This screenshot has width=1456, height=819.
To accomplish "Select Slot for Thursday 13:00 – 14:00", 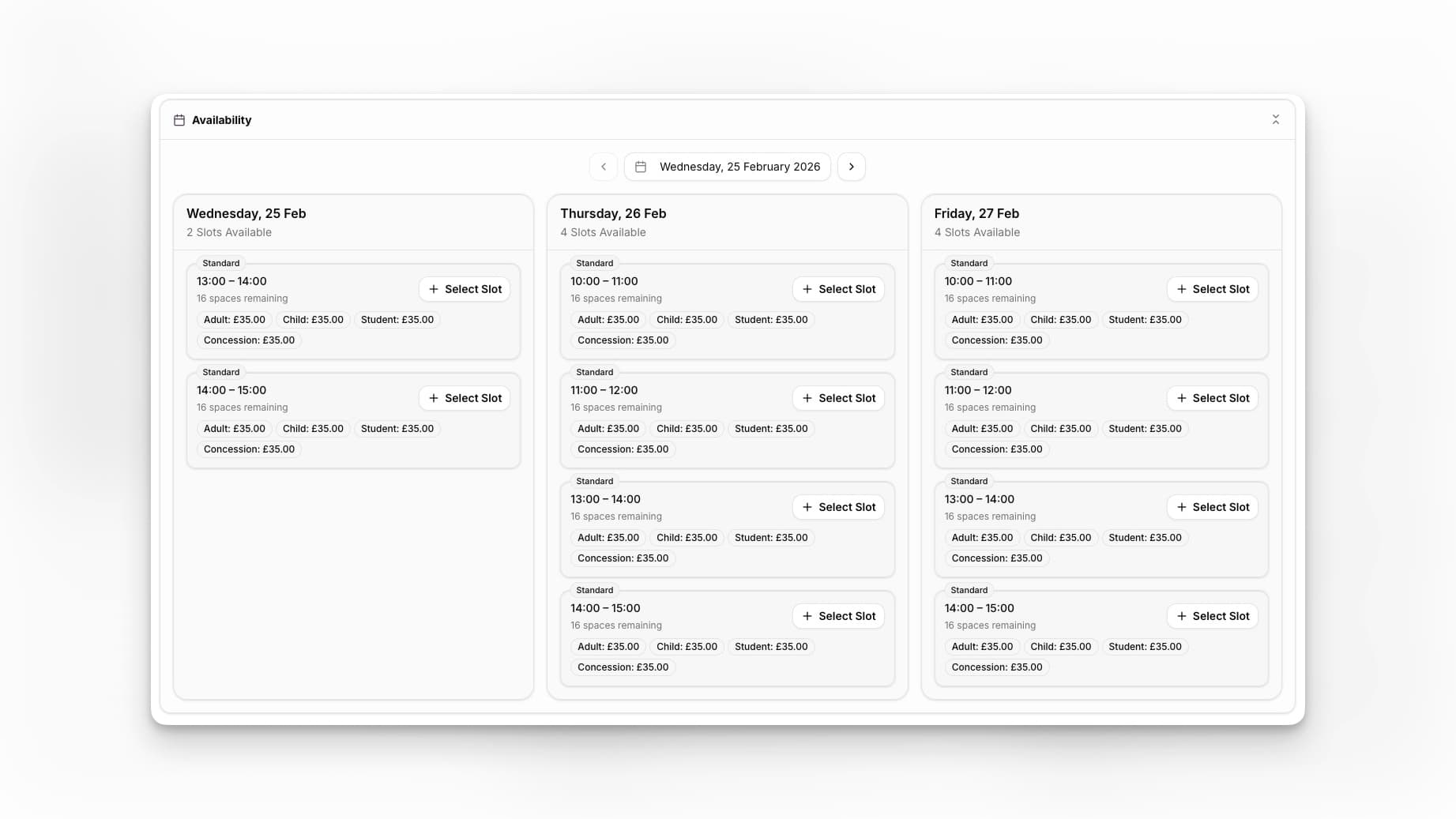I will tap(838, 507).
